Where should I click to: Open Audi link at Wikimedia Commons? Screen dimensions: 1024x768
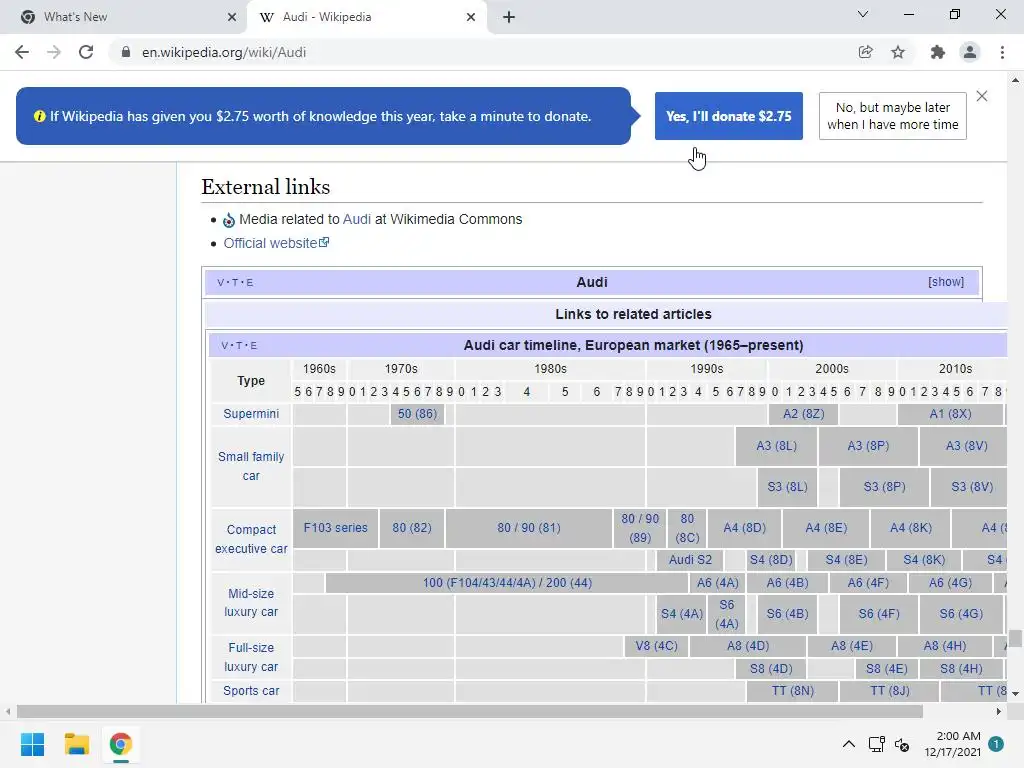click(357, 219)
